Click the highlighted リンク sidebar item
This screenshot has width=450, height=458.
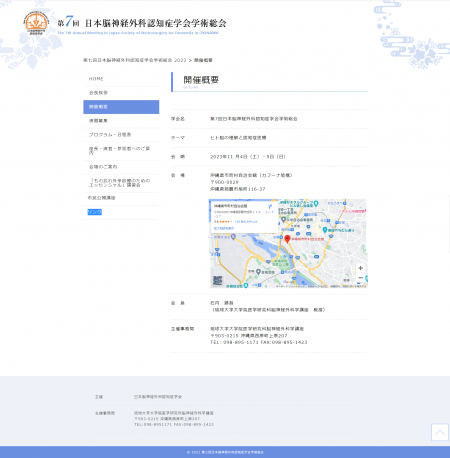tap(95, 212)
